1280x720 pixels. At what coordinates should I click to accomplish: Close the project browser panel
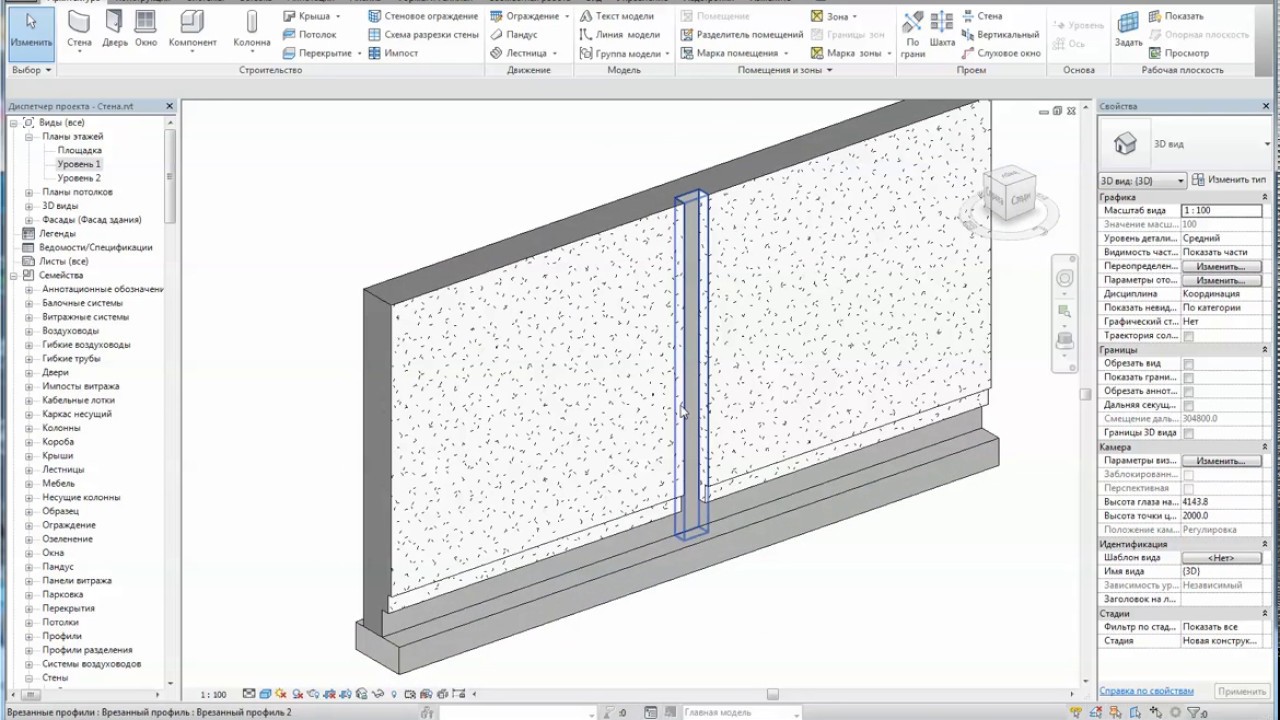[169, 106]
